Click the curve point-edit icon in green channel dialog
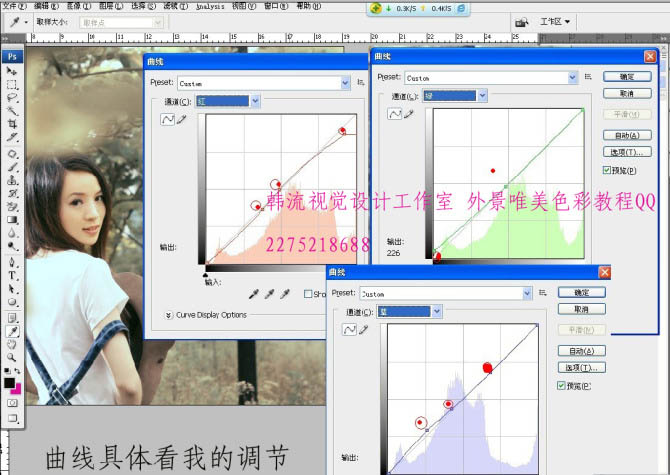The width and height of the screenshot is (670, 475). [394, 114]
